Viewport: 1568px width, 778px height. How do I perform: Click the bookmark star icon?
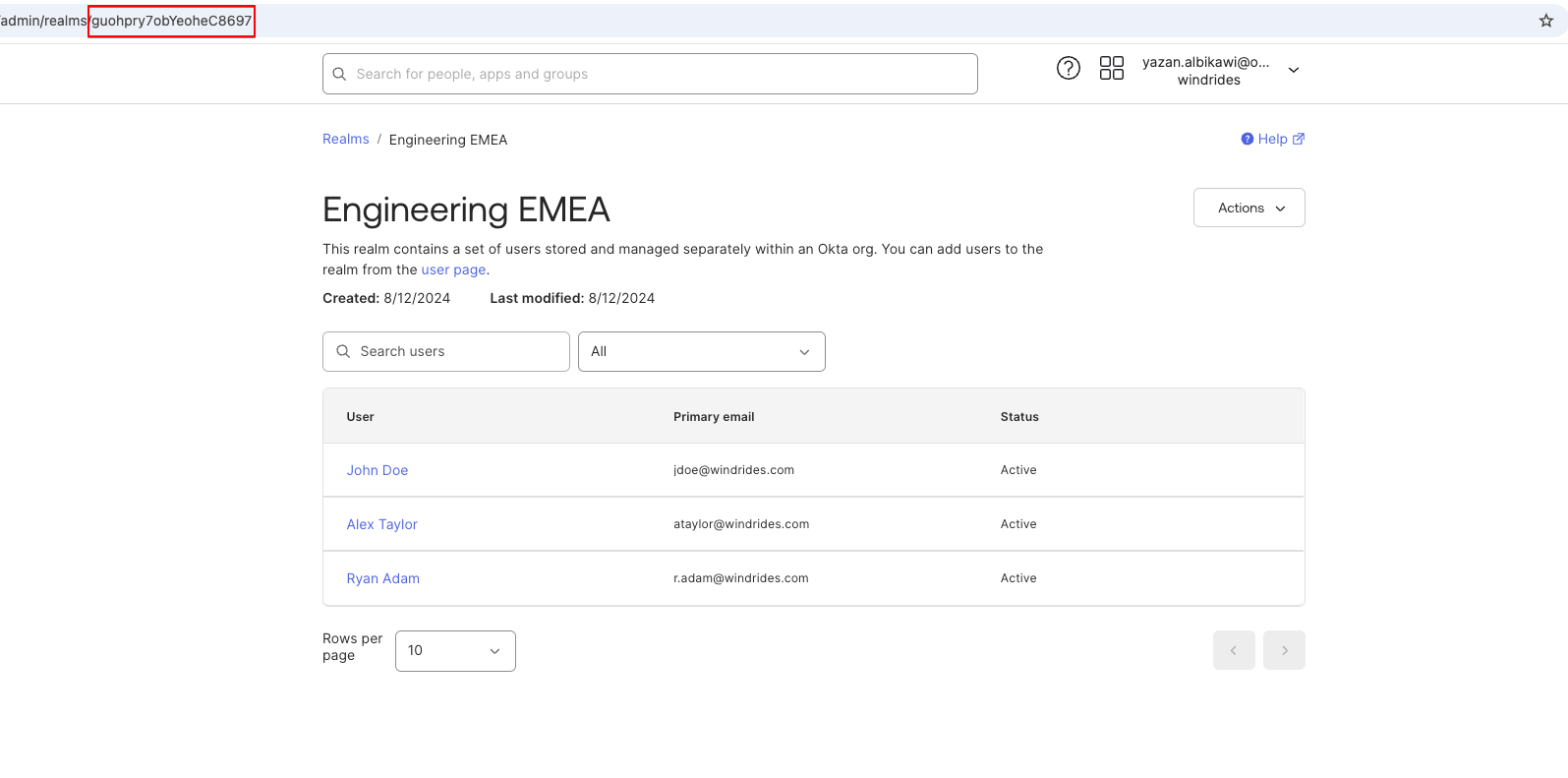1545,21
